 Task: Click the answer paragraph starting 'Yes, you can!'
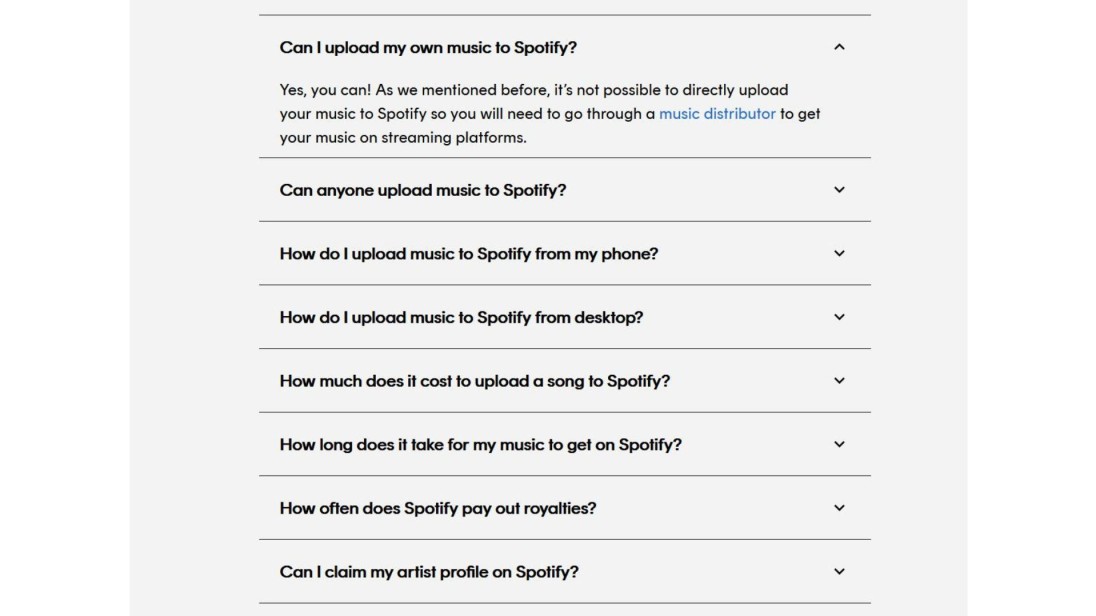point(534,90)
